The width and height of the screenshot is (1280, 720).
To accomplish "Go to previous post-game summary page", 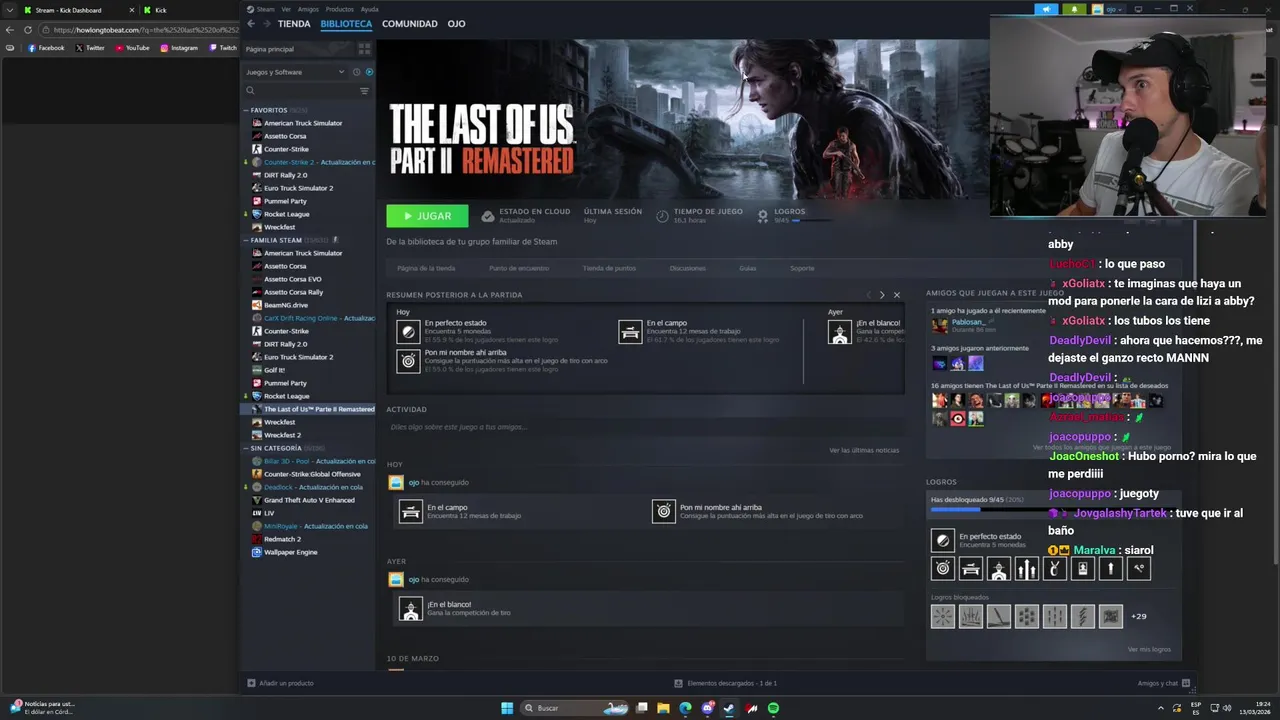I will point(868,295).
